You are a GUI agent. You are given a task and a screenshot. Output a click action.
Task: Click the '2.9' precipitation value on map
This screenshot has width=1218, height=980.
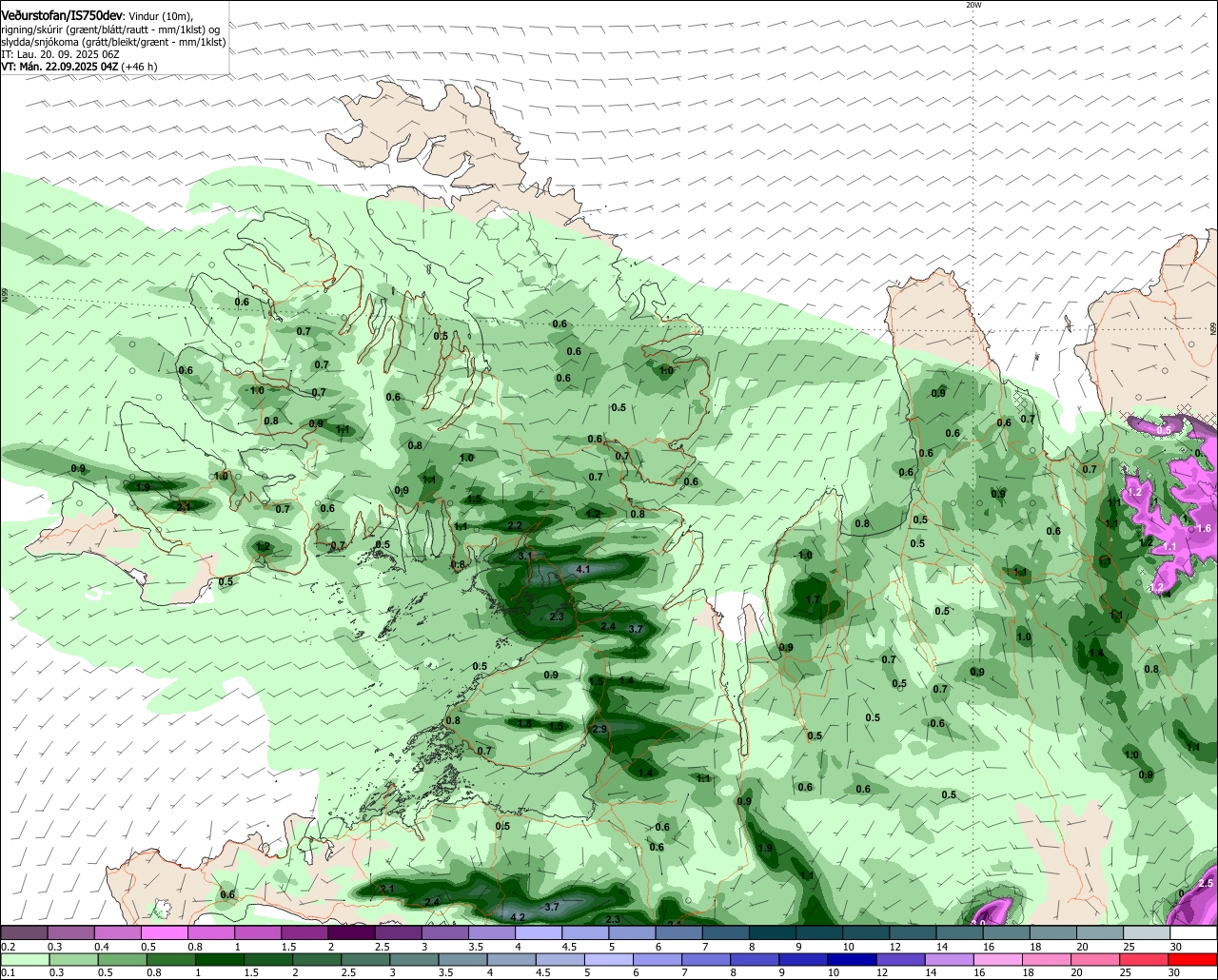(x=599, y=729)
